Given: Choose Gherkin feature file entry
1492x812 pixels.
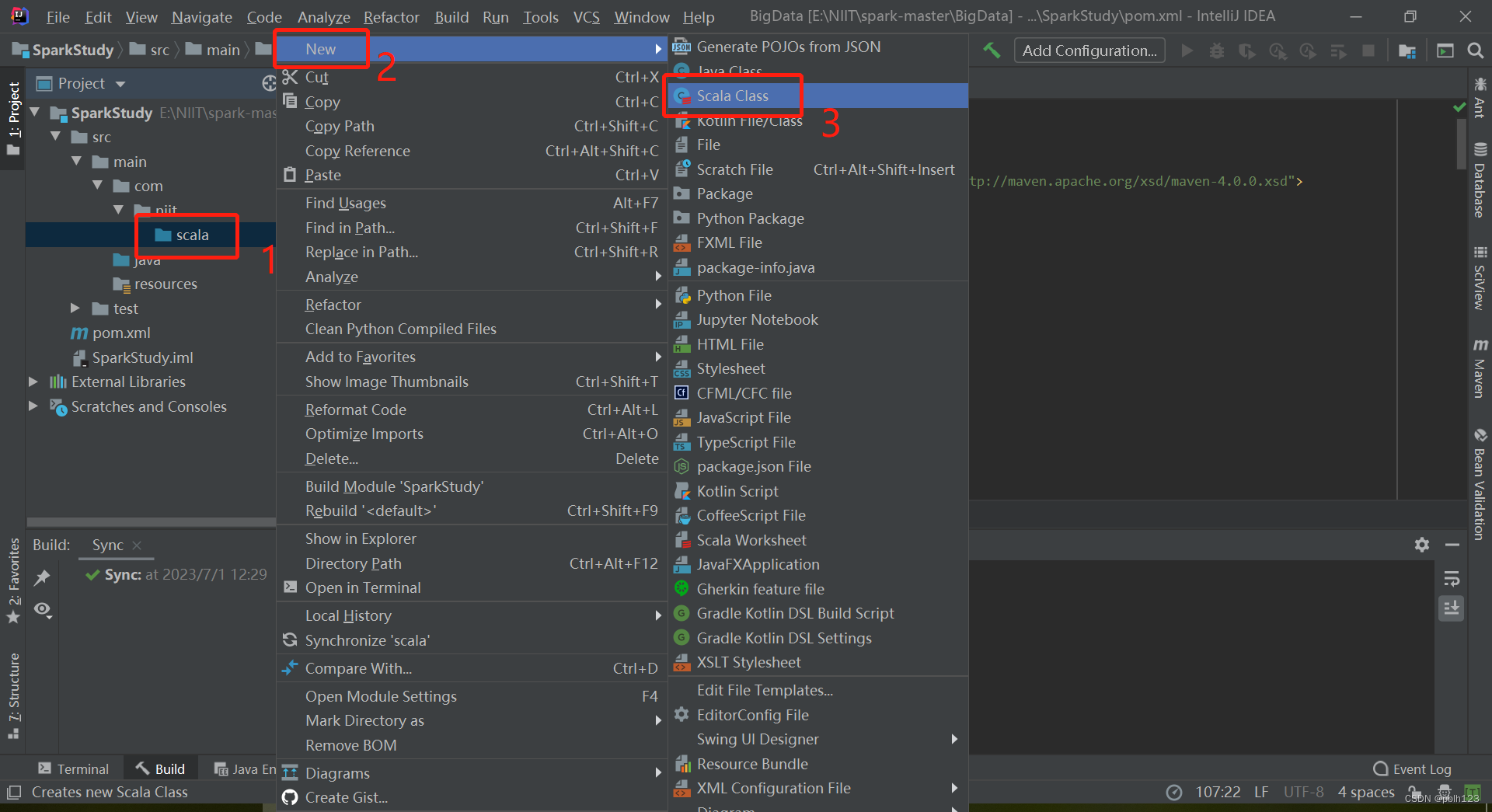Looking at the screenshot, I should [817, 589].
